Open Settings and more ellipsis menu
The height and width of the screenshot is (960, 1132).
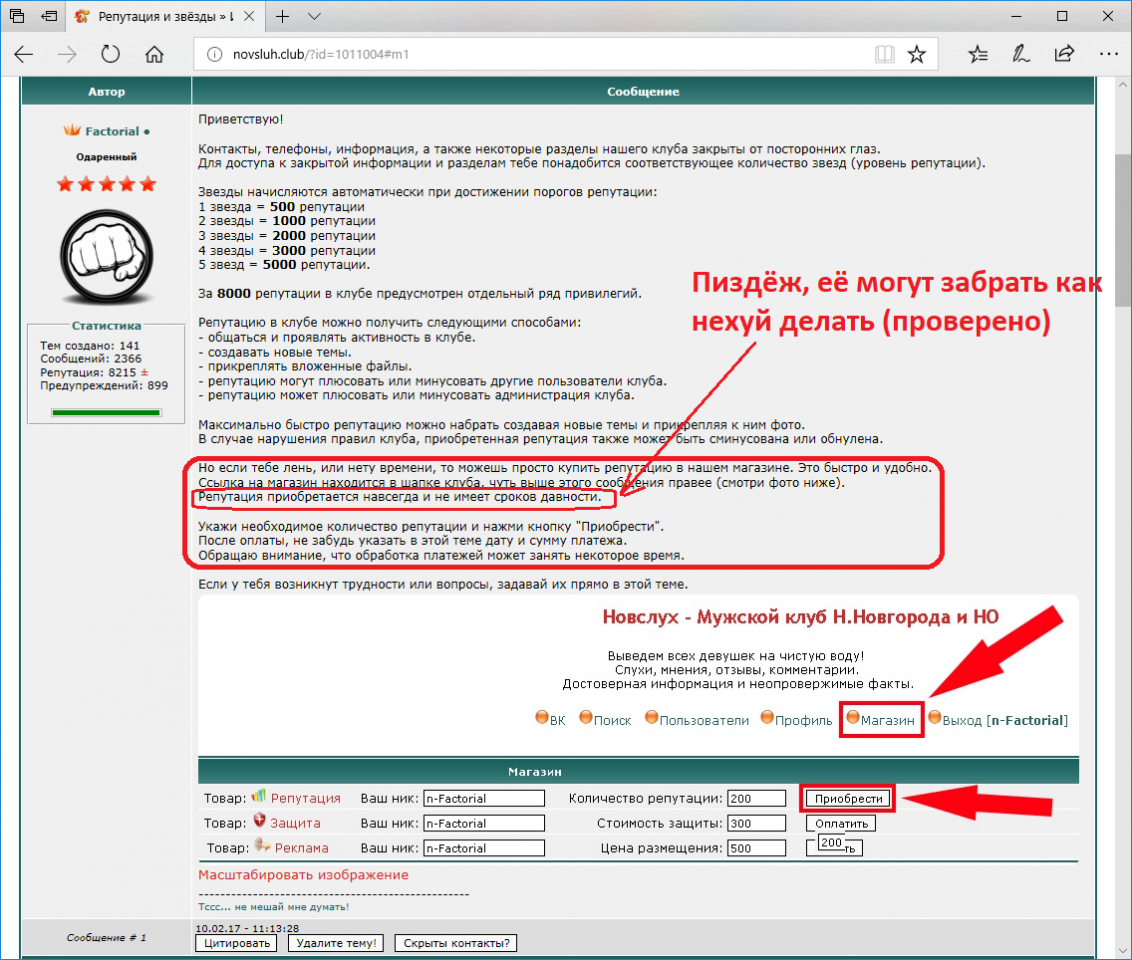click(1108, 54)
